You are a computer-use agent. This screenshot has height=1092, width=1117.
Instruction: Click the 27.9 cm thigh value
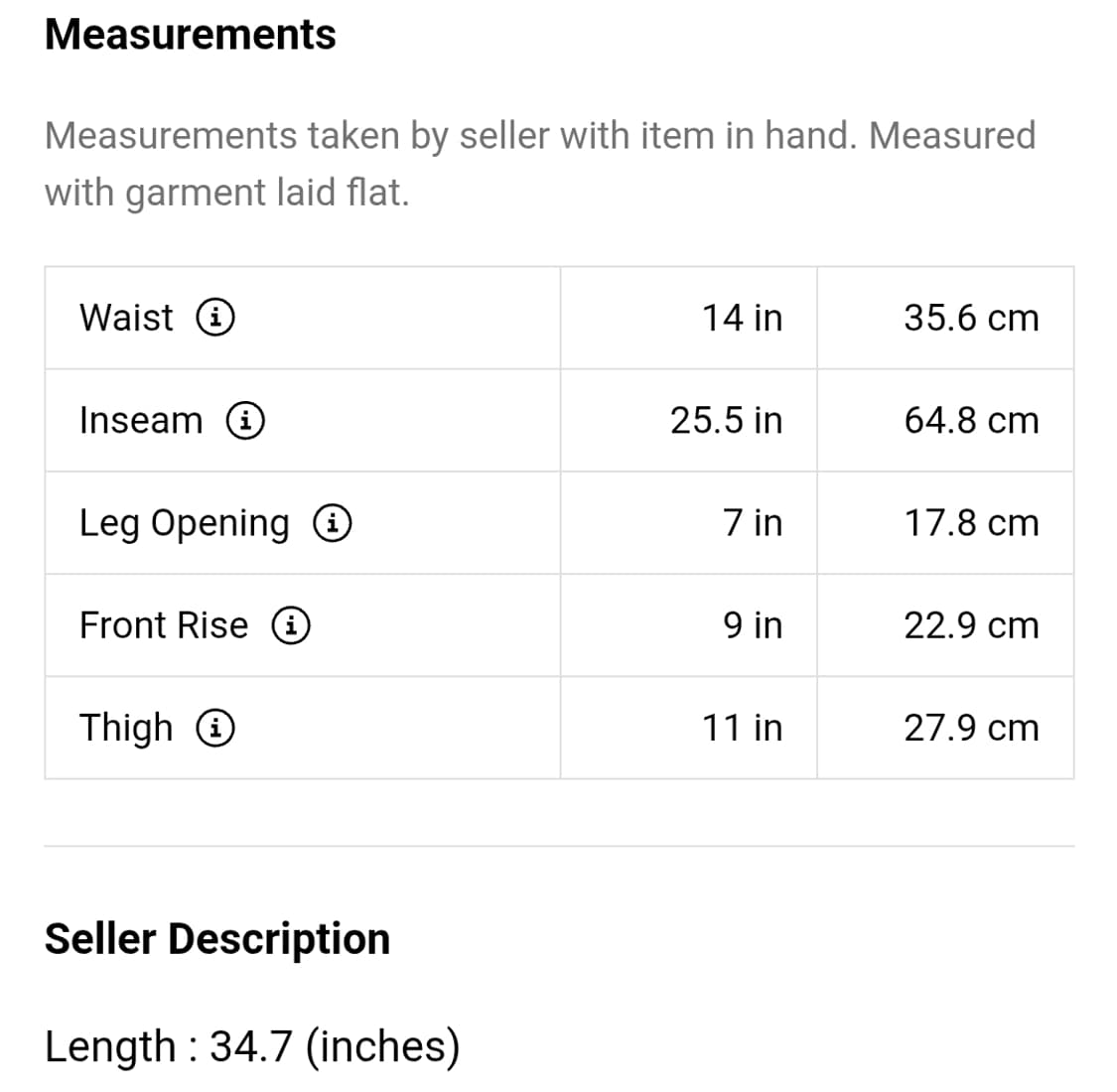click(972, 728)
